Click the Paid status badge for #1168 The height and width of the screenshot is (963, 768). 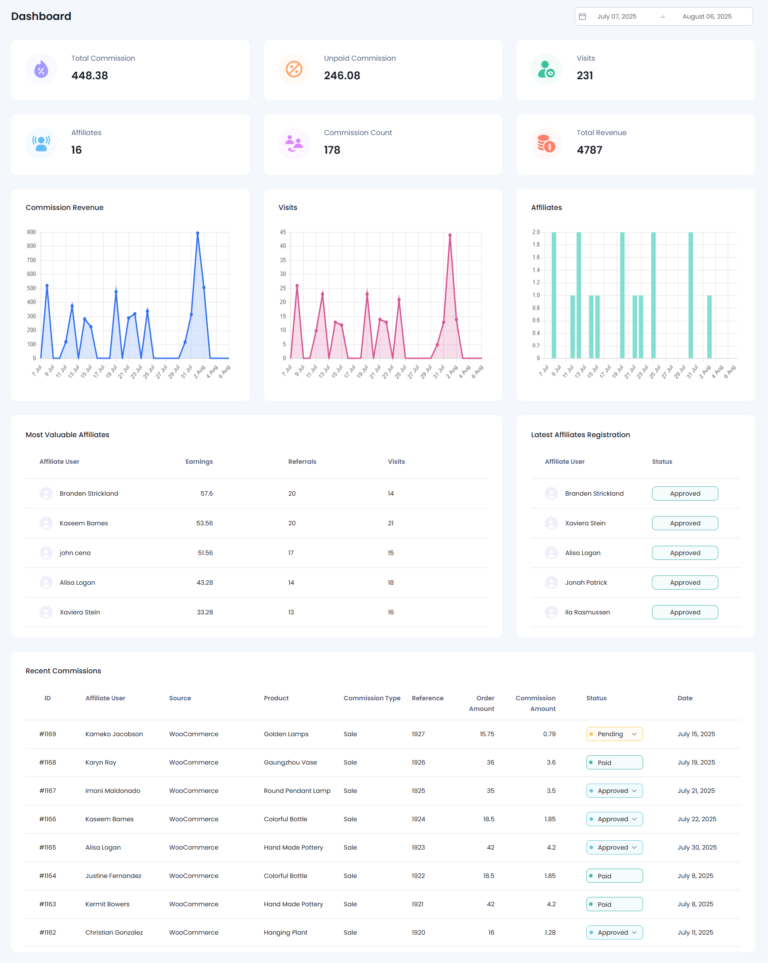tap(614, 763)
